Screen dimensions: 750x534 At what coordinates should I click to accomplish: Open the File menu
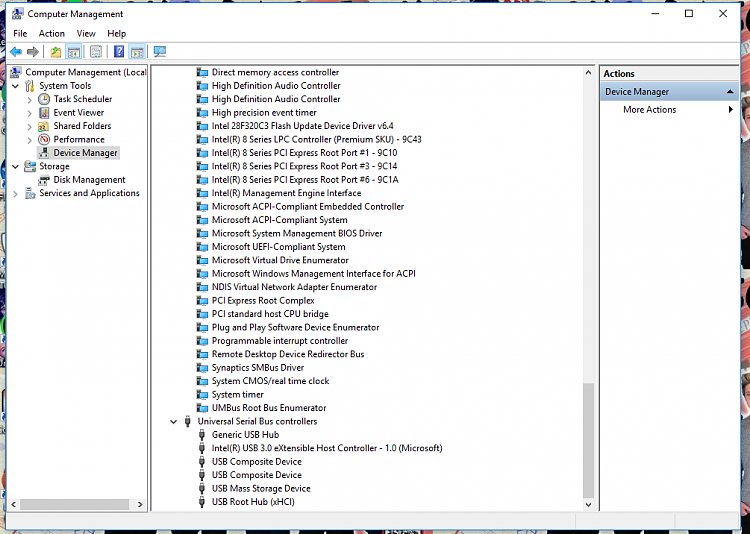coord(20,33)
